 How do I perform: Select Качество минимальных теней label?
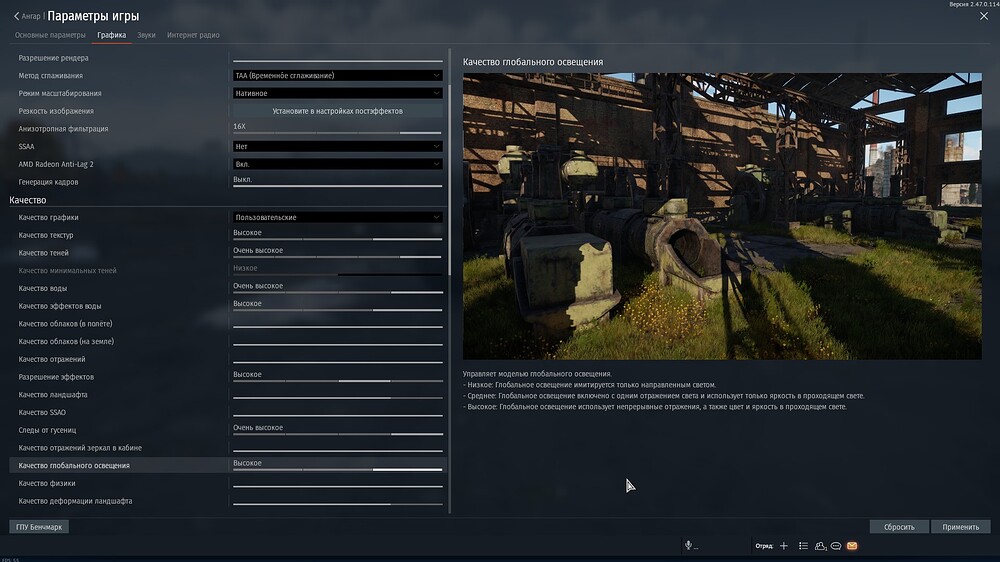[68, 270]
